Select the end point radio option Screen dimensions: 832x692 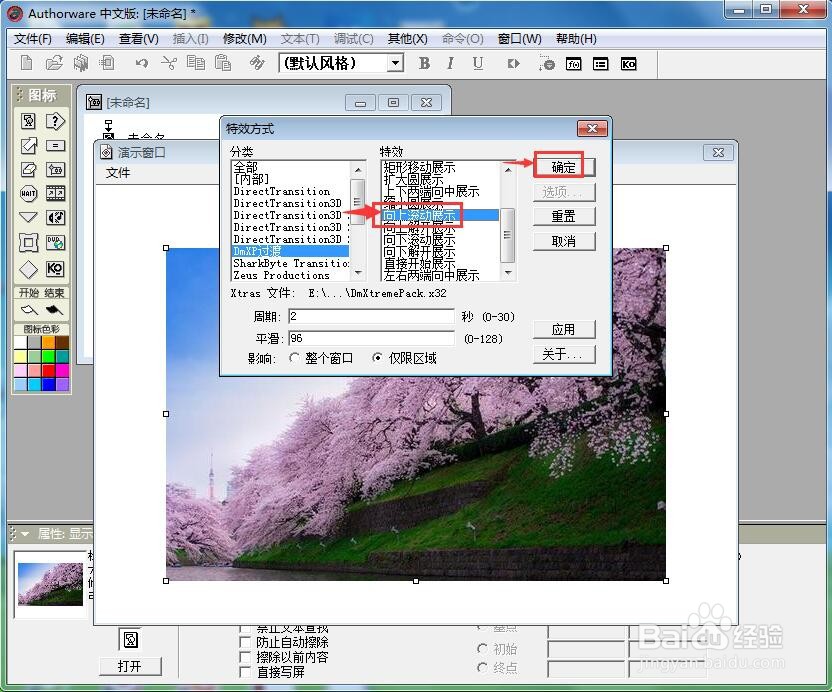point(482,668)
